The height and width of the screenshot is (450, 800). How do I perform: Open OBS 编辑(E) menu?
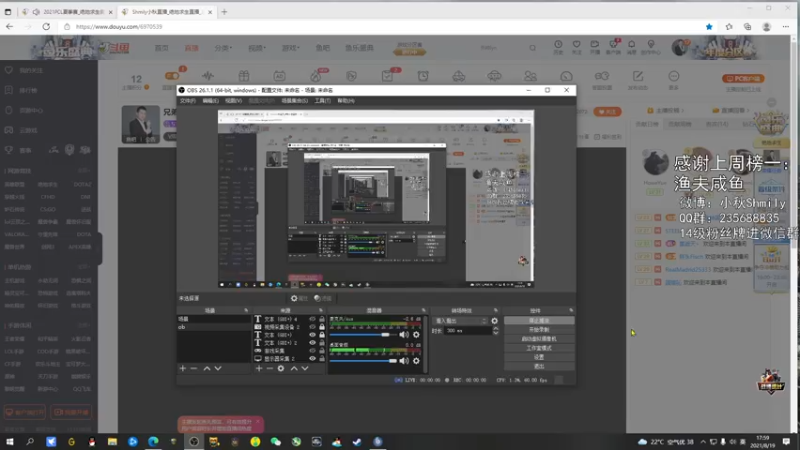tap(210, 101)
